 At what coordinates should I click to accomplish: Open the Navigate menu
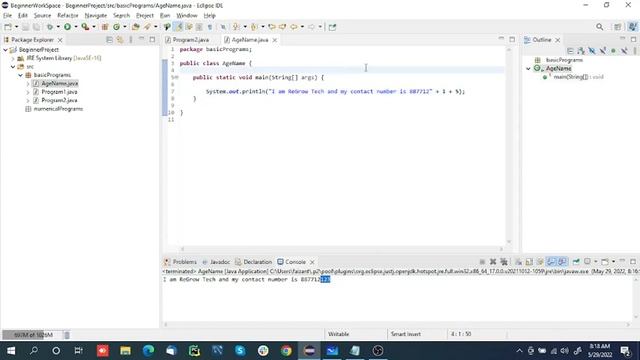coord(96,16)
